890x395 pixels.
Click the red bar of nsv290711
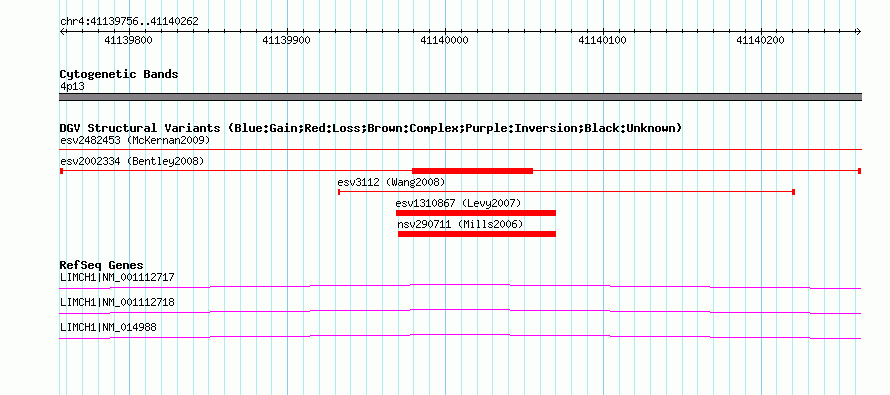click(x=477, y=234)
